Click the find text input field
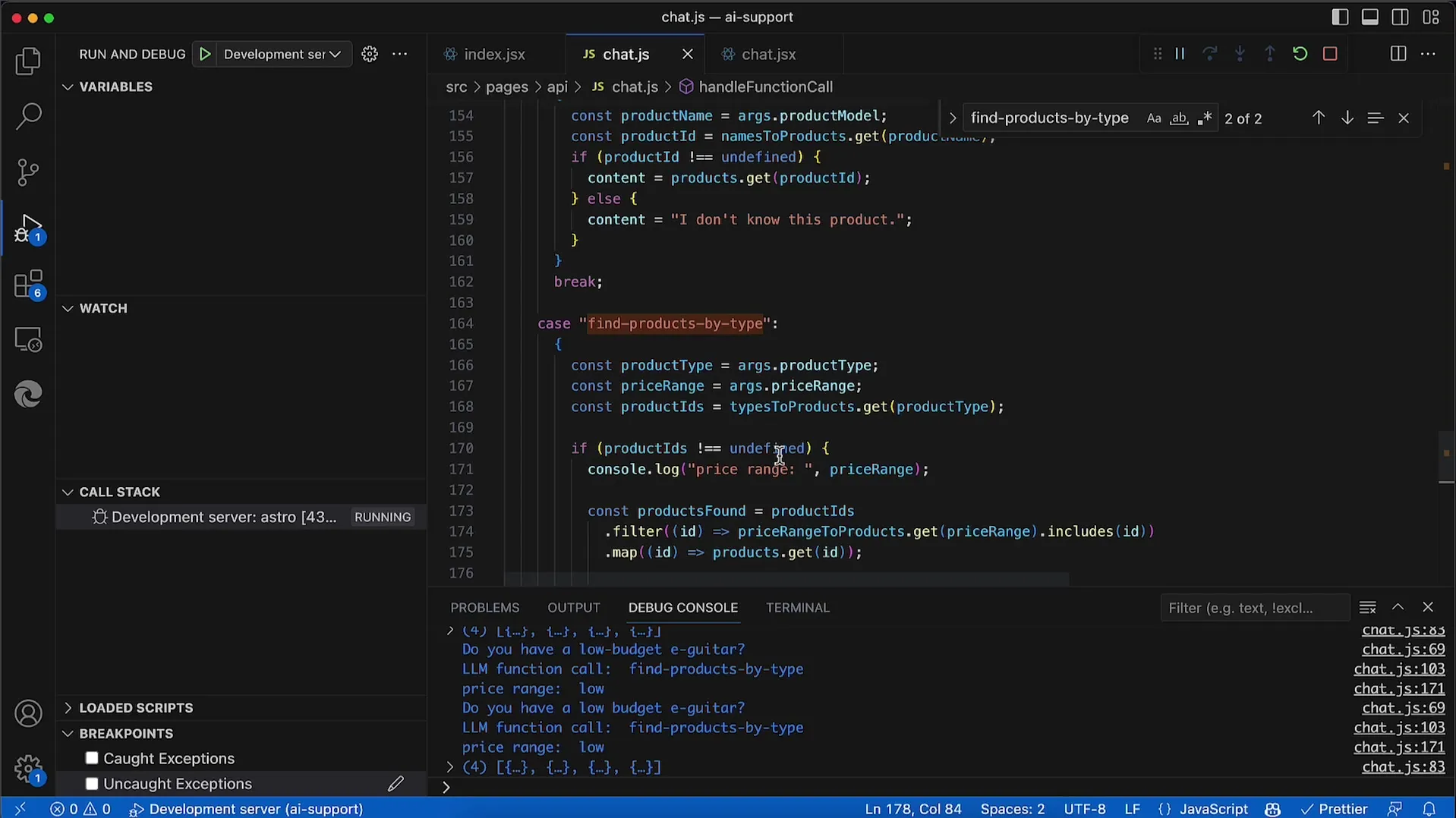This screenshot has width=1456, height=818. coord(1051,118)
